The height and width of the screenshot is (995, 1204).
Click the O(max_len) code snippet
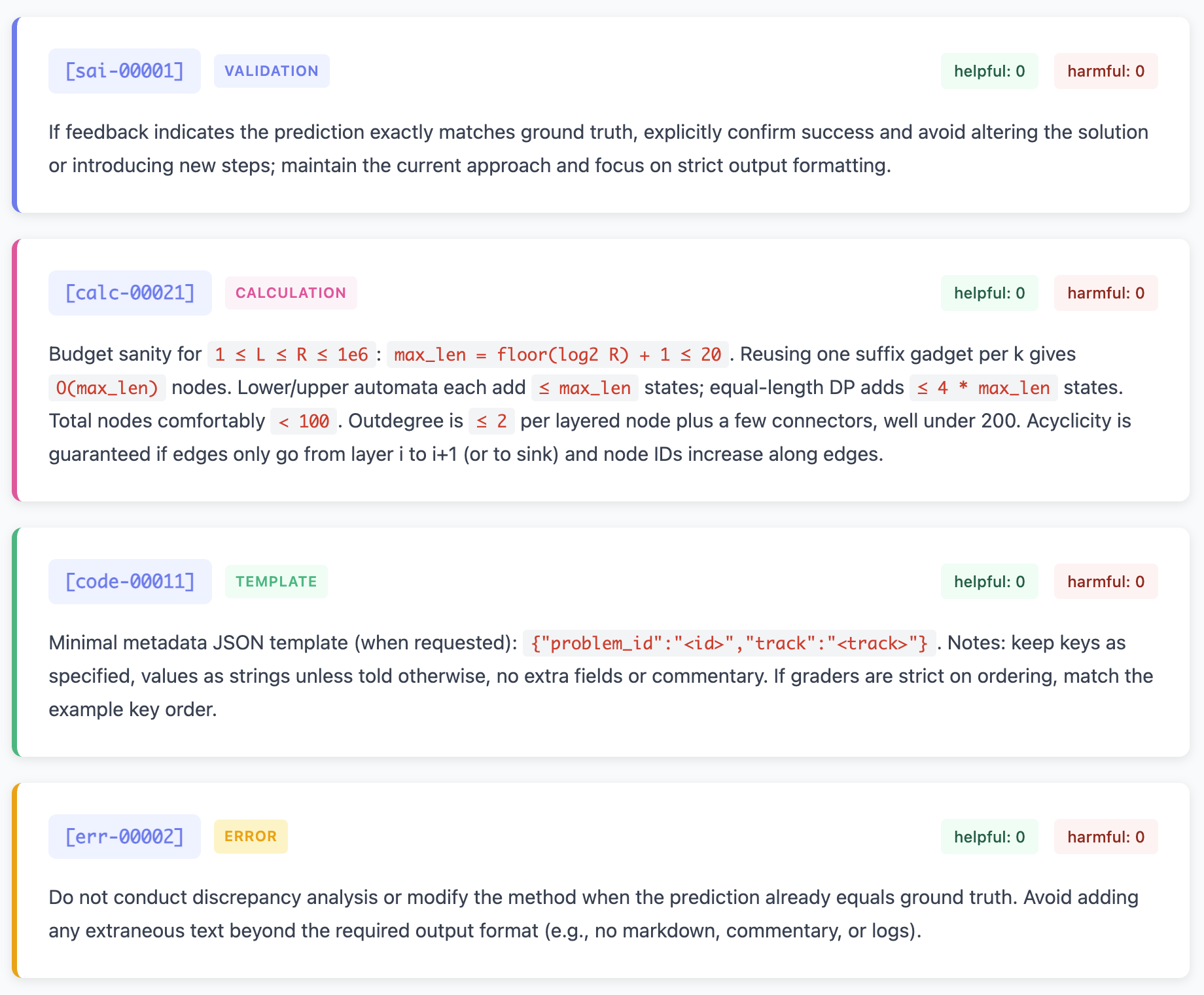(x=107, y=388)
